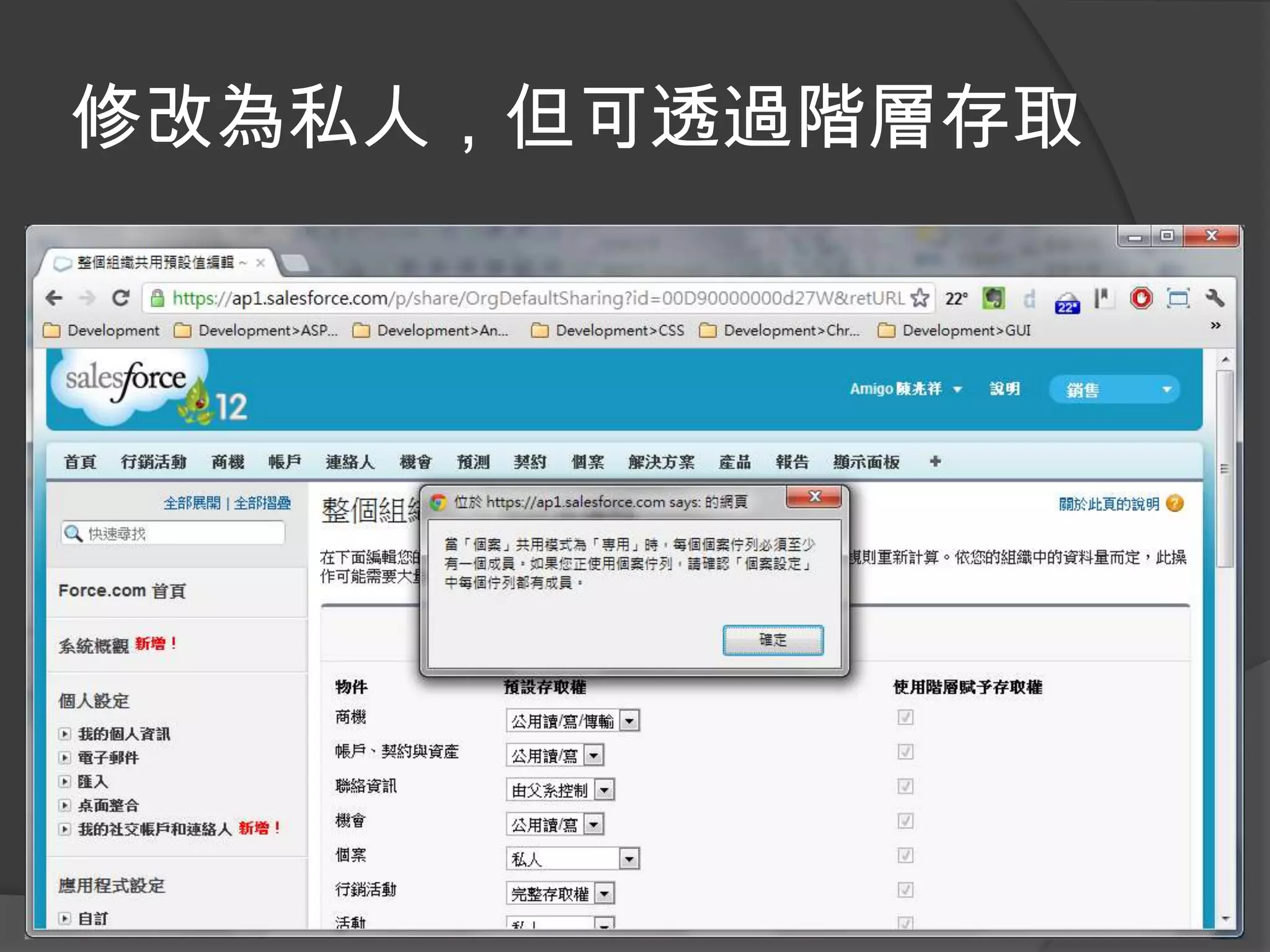The width and height of the screenshot is (1270, 952).
Task: Click the 全部展開 link
Action: [192, 503]
